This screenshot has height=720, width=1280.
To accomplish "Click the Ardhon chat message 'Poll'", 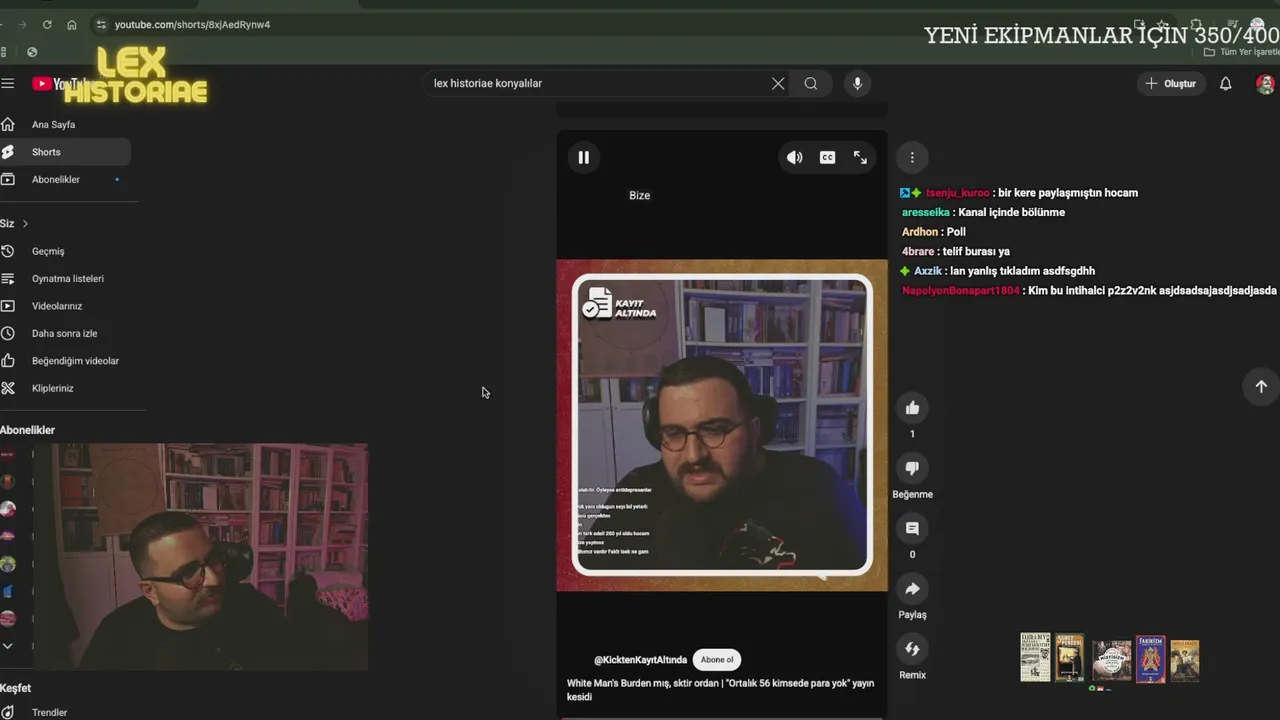I will 934,232.
